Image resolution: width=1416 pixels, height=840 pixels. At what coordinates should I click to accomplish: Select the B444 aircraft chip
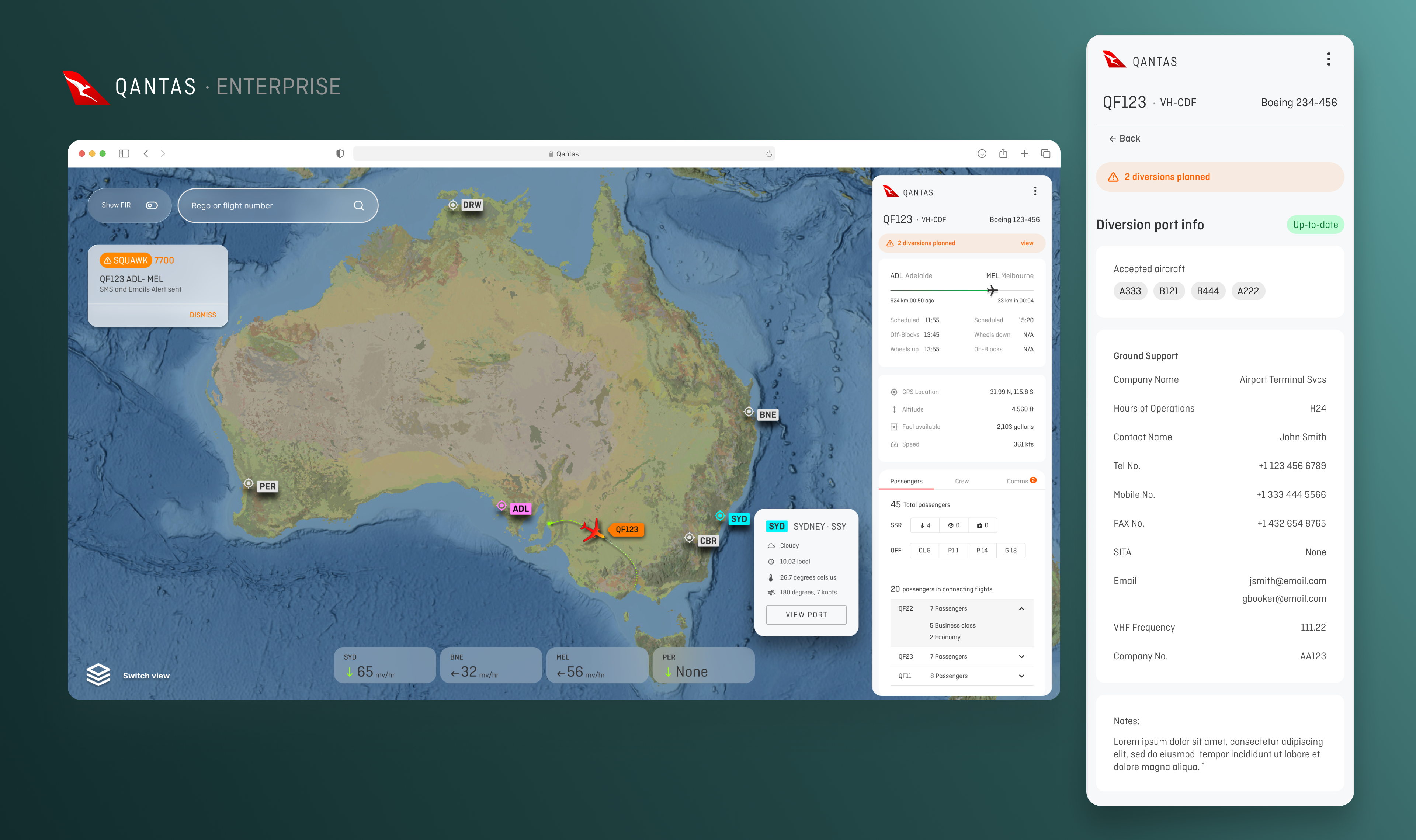pyautogui.click(x=1208, y=291)
